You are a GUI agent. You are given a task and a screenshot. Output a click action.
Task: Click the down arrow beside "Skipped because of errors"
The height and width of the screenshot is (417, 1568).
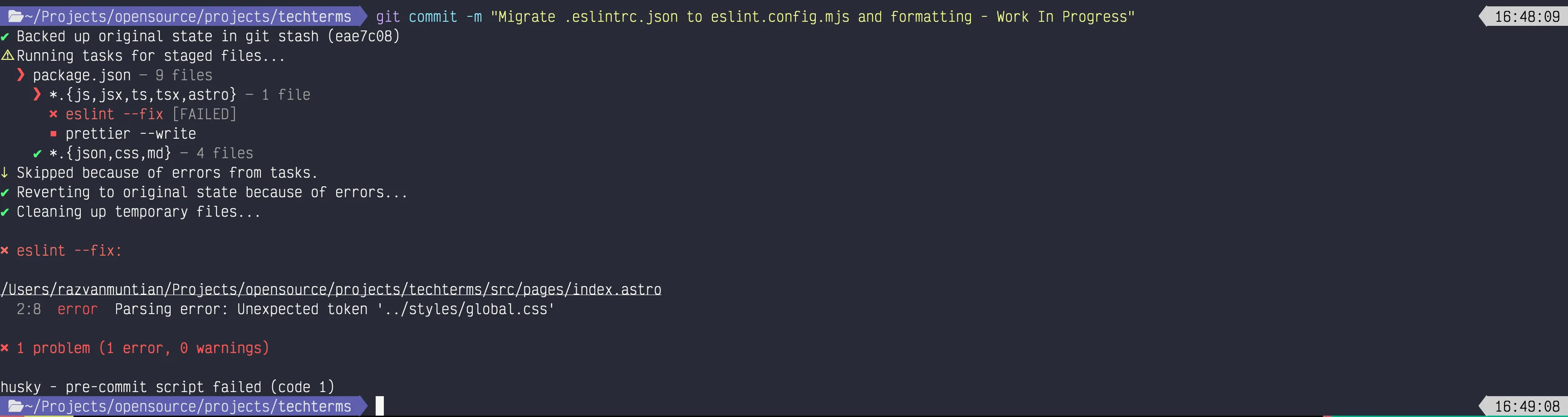5,173
